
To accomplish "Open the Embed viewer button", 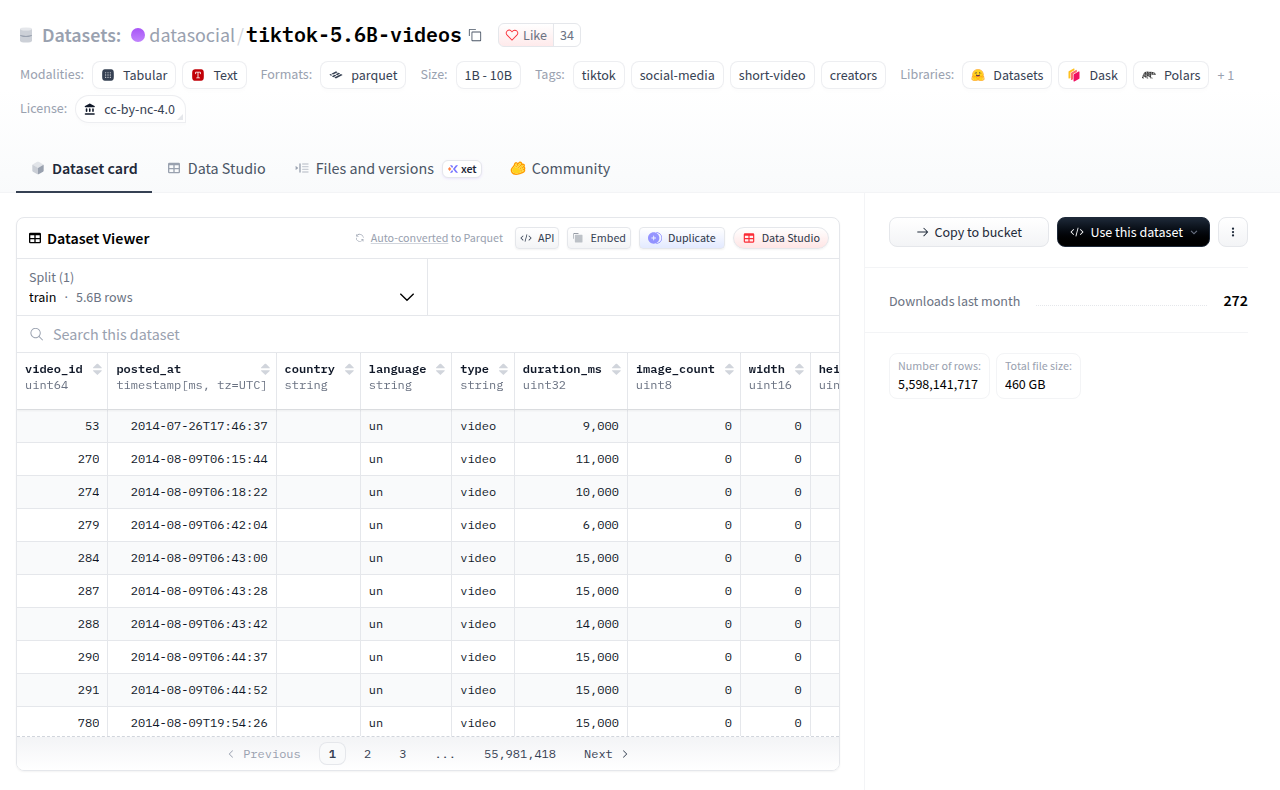I will pos(599,238).
